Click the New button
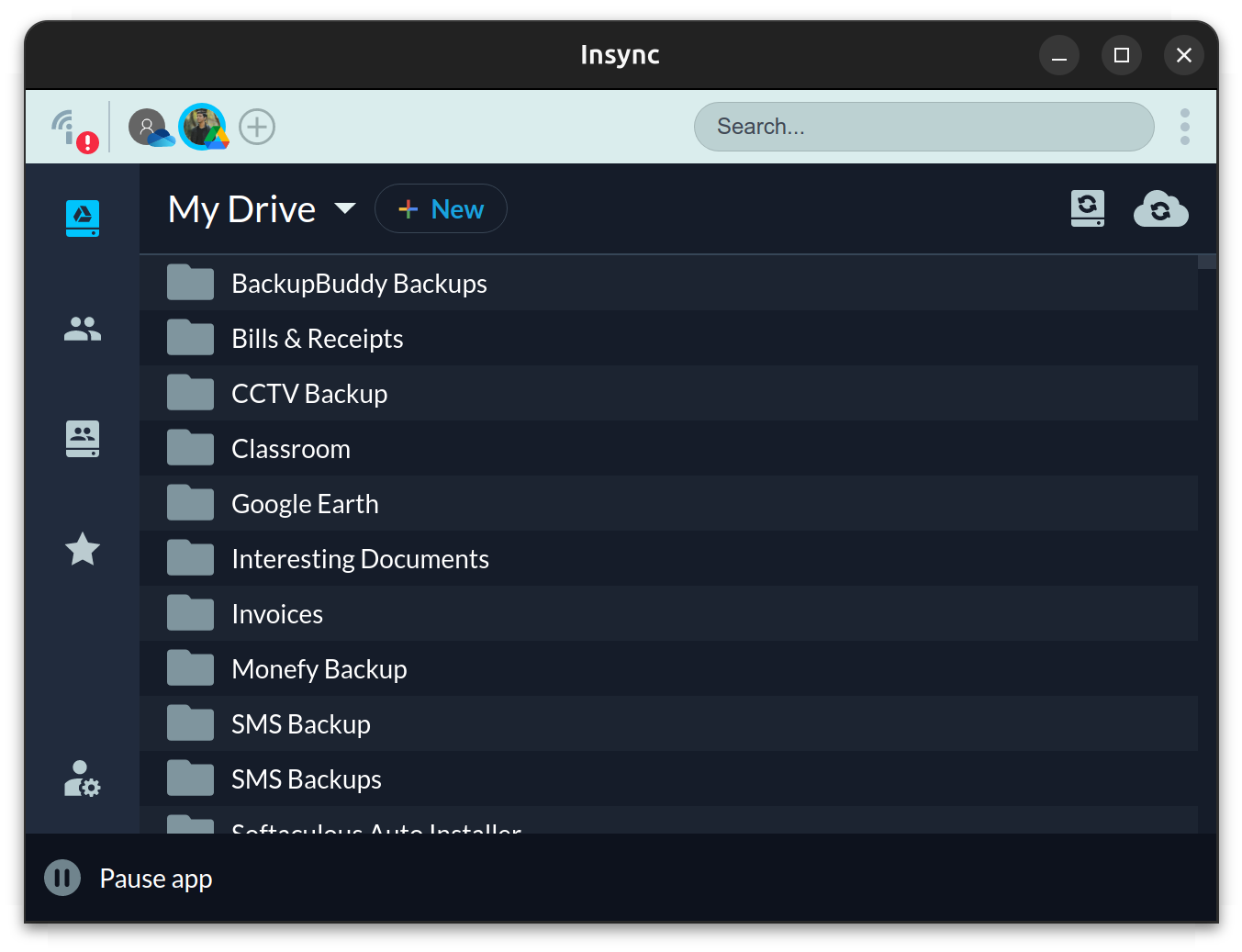 coord(441,209)
